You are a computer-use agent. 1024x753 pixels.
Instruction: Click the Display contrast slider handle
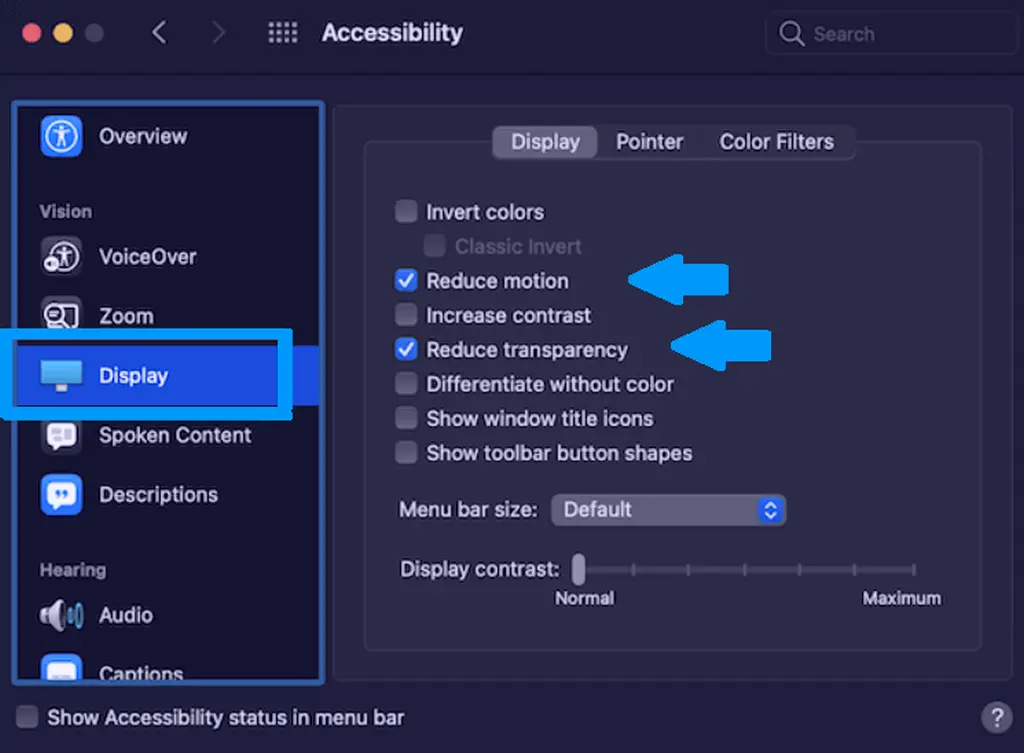(579, 569)
